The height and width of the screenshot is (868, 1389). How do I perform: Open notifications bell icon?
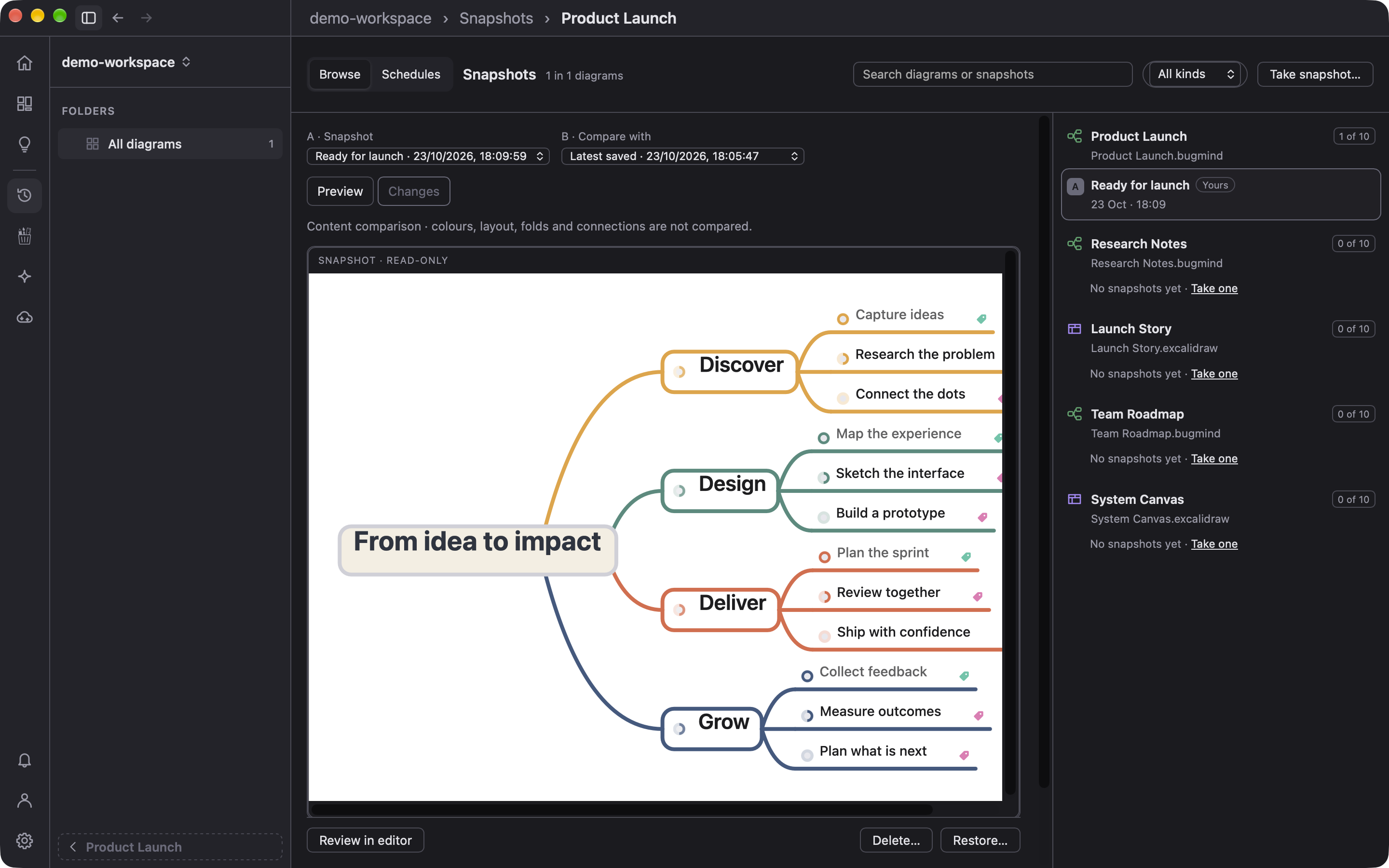(x=24, y=760)
